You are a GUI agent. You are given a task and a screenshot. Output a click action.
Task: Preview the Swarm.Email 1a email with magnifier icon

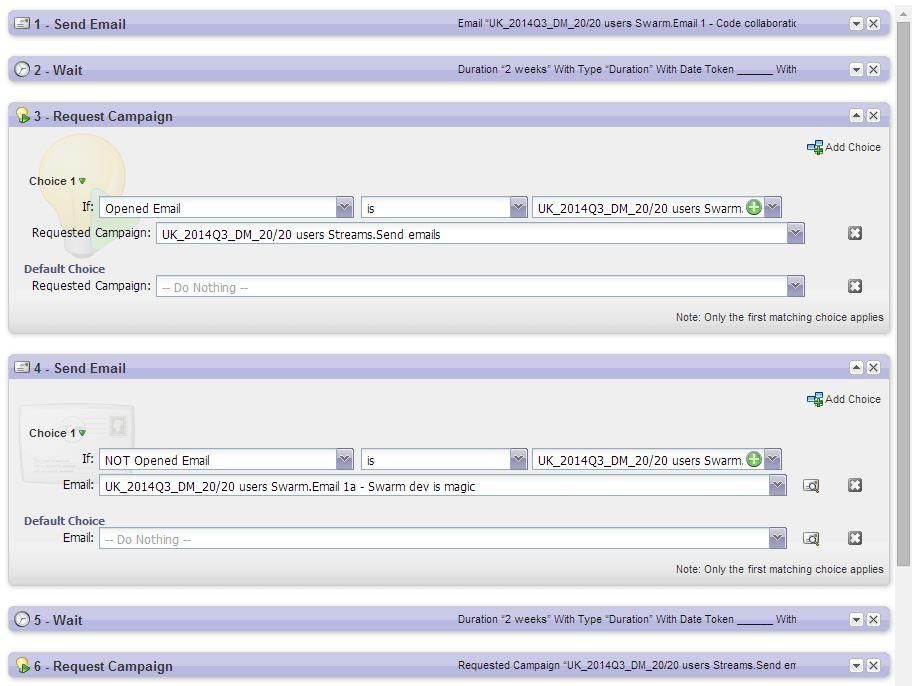(x=811, y=486)
